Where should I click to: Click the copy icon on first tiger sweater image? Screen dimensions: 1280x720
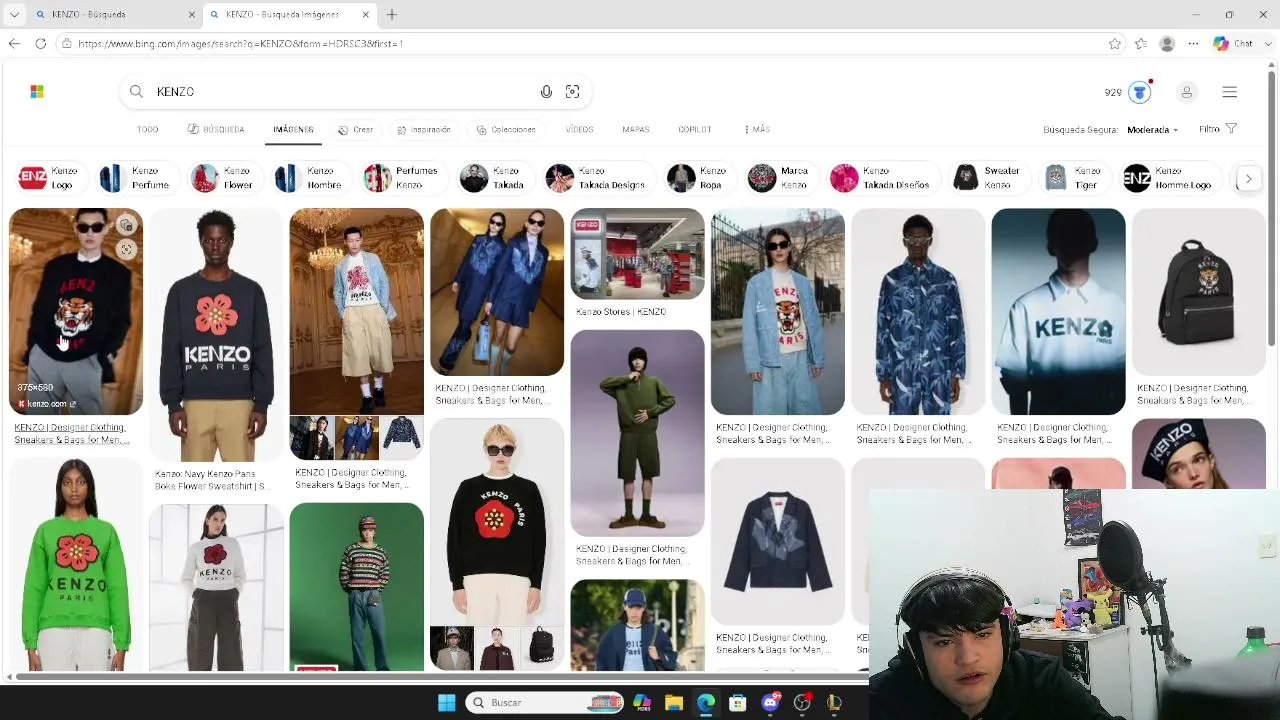(126, 225)
